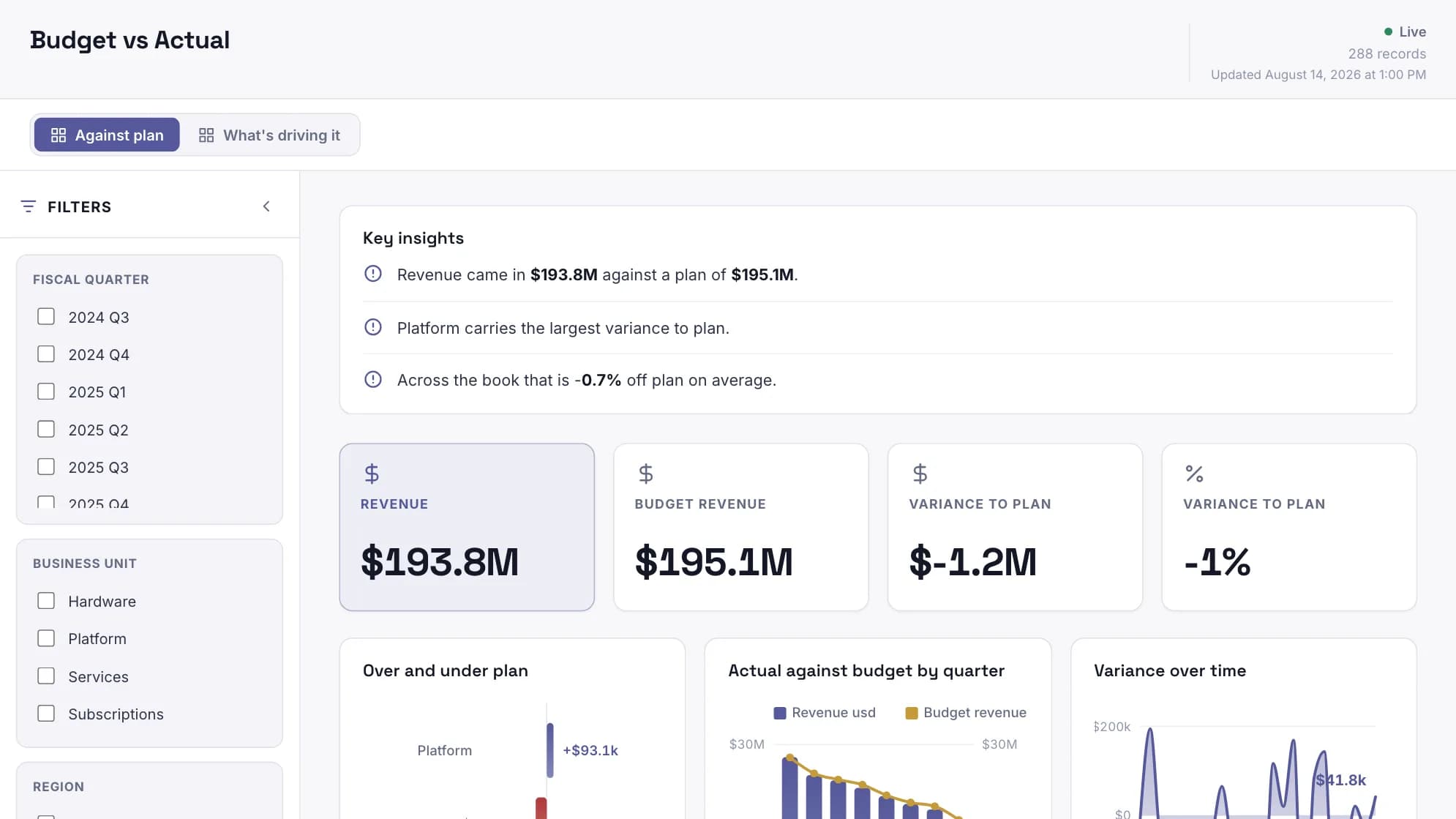Image resolution: width=1456 pixels, height=819 pixels.
Task: Toggle the Revenue usd legend swatch
Action: [780, 713]
